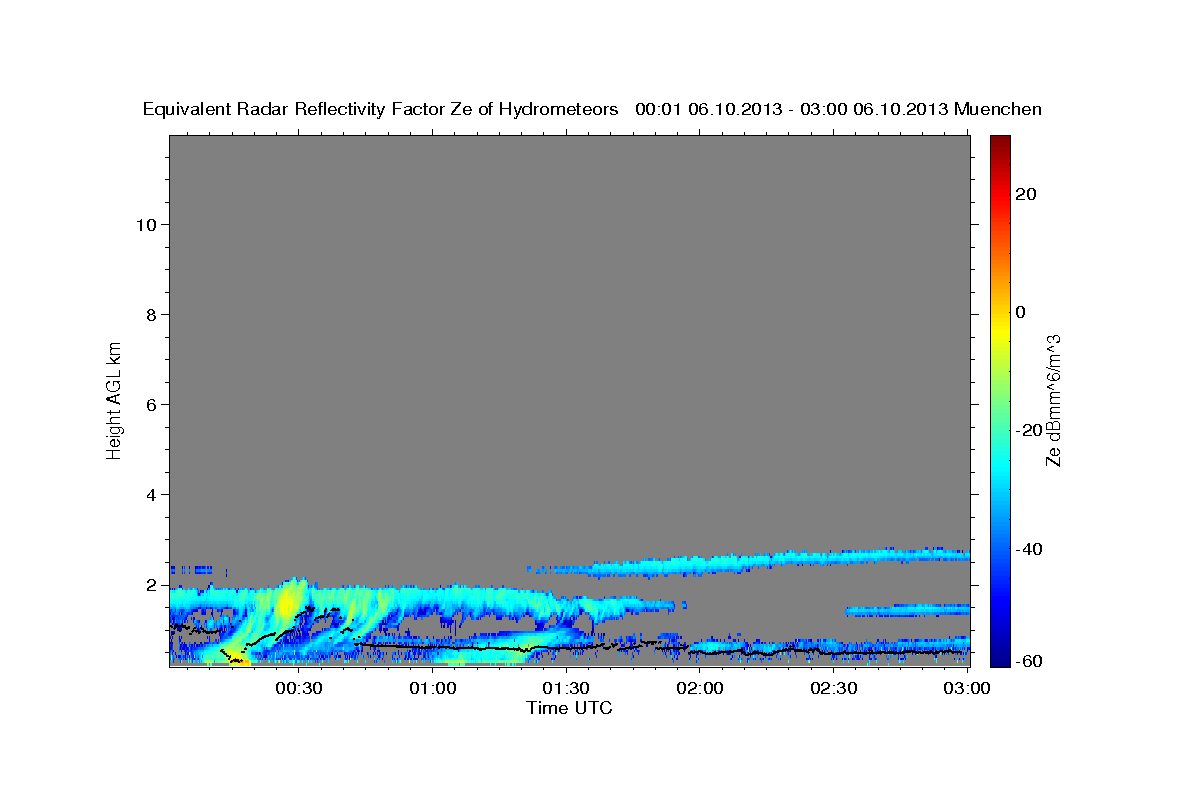Click the 01:00 time tick label
This screenshot has height=800, width=1200.
[x=433, y=688]
